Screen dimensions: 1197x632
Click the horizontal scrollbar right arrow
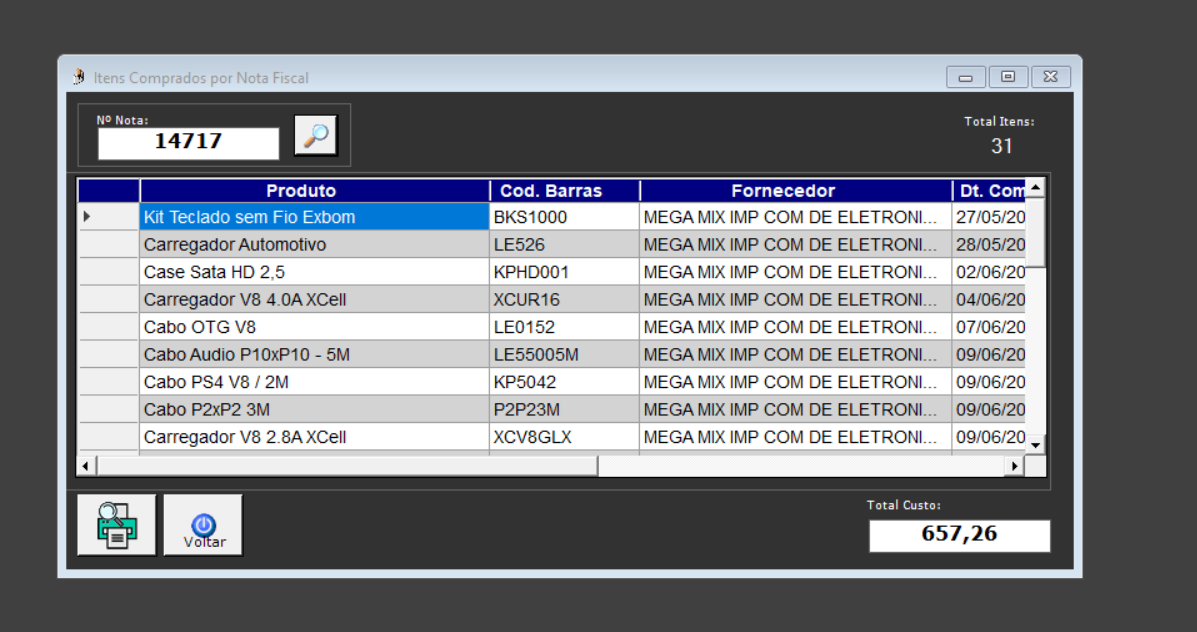1014,466
